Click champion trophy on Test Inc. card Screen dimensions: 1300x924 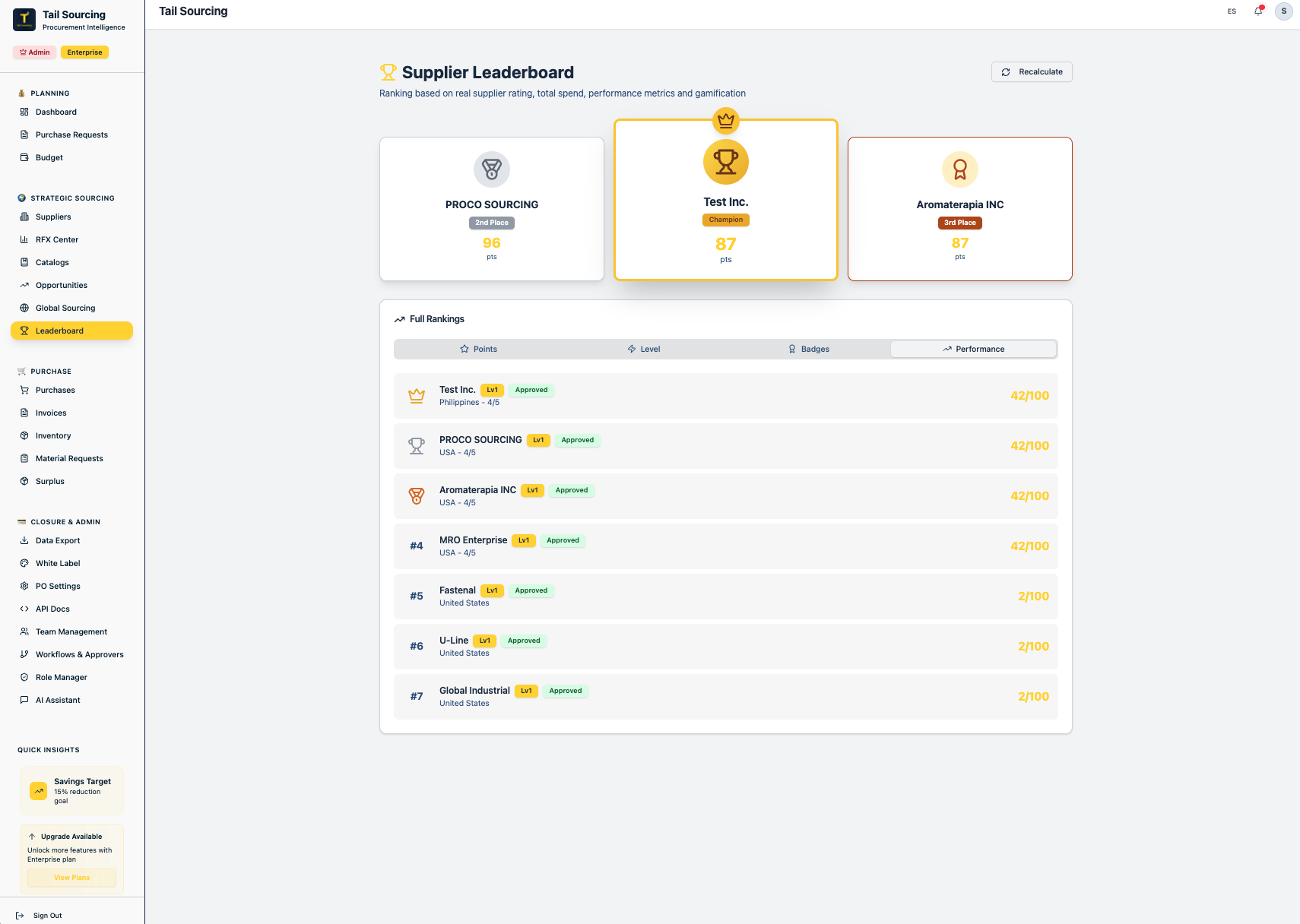point(726,162)
